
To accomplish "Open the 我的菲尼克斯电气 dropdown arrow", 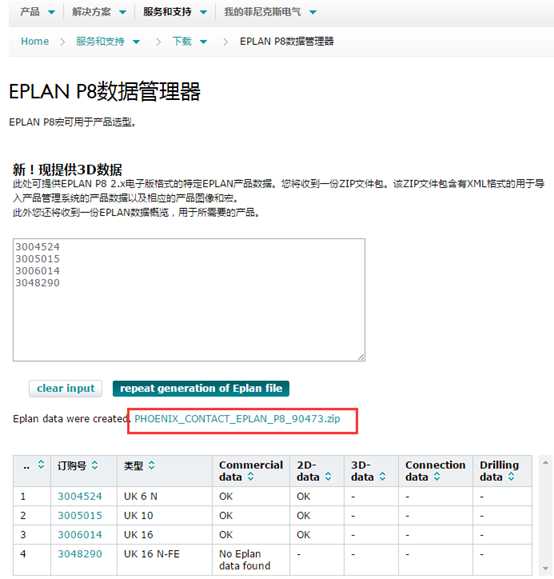I will [313, 12].
